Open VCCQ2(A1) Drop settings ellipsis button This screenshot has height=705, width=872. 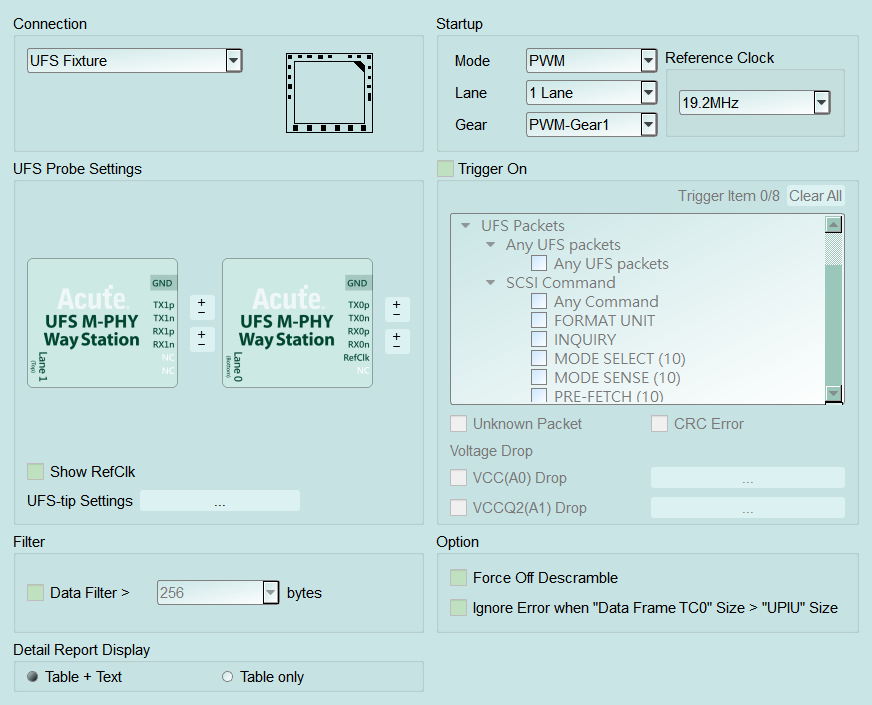(x=747, y=508)
